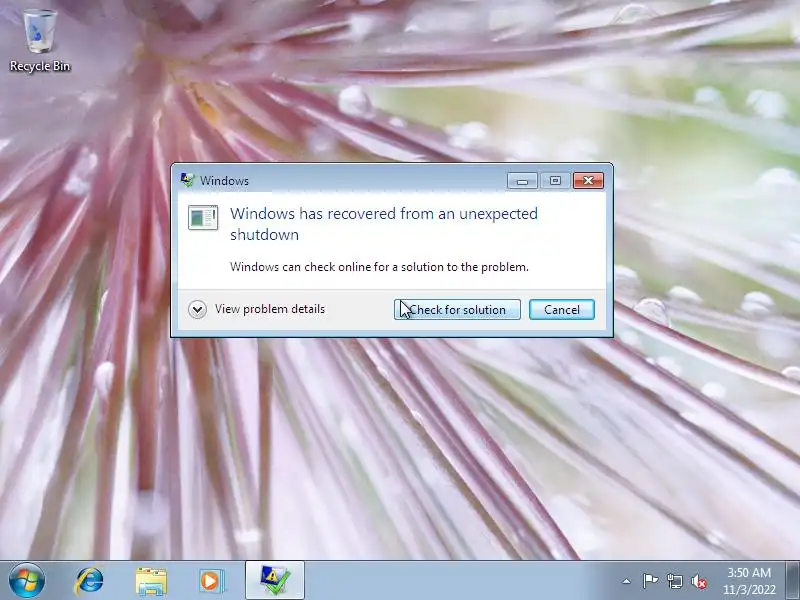The width and height of the screenshot is (800, 600).
Task: Open network status tray icon
Action: (674, 581)
